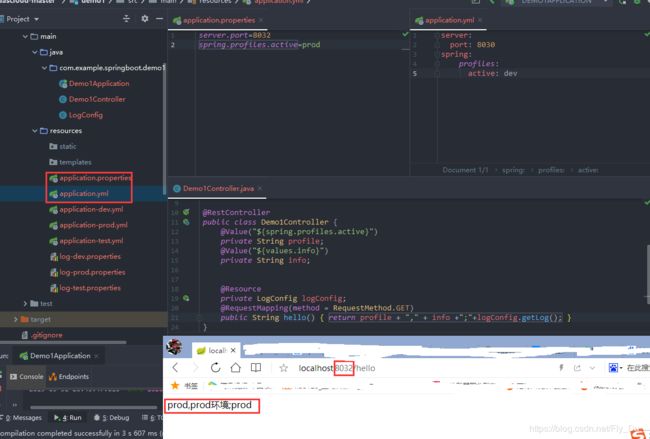This screenshot has height=439, width=650.
Task: Open the Endpoints tab in Run panel
Action: click(69, 376)
